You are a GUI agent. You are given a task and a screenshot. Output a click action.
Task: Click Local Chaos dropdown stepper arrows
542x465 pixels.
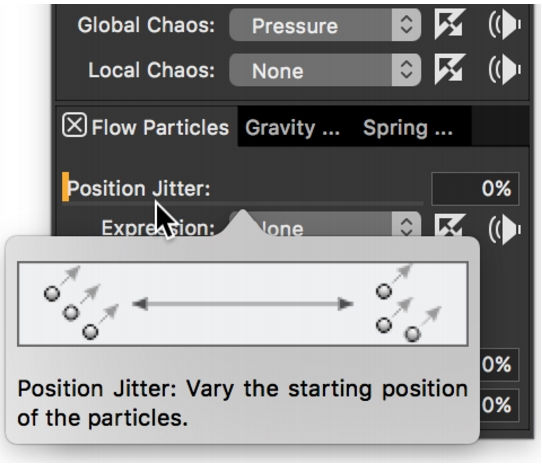[406, 70]
